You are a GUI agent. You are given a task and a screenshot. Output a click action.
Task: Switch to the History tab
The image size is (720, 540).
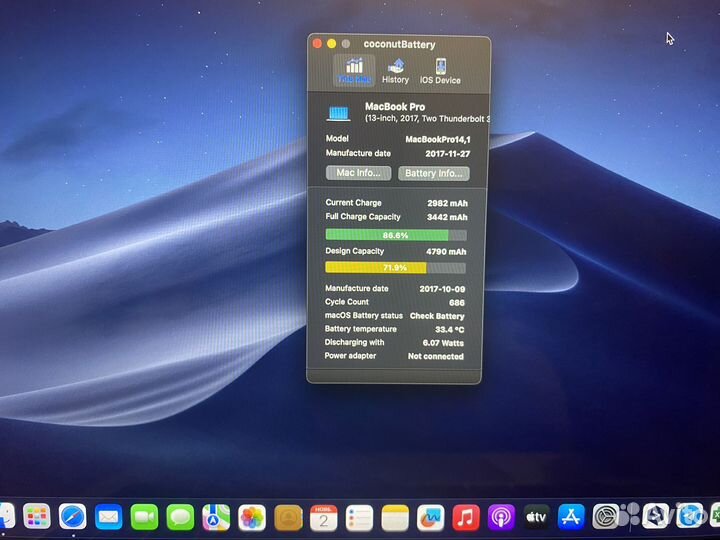(395, 71)
